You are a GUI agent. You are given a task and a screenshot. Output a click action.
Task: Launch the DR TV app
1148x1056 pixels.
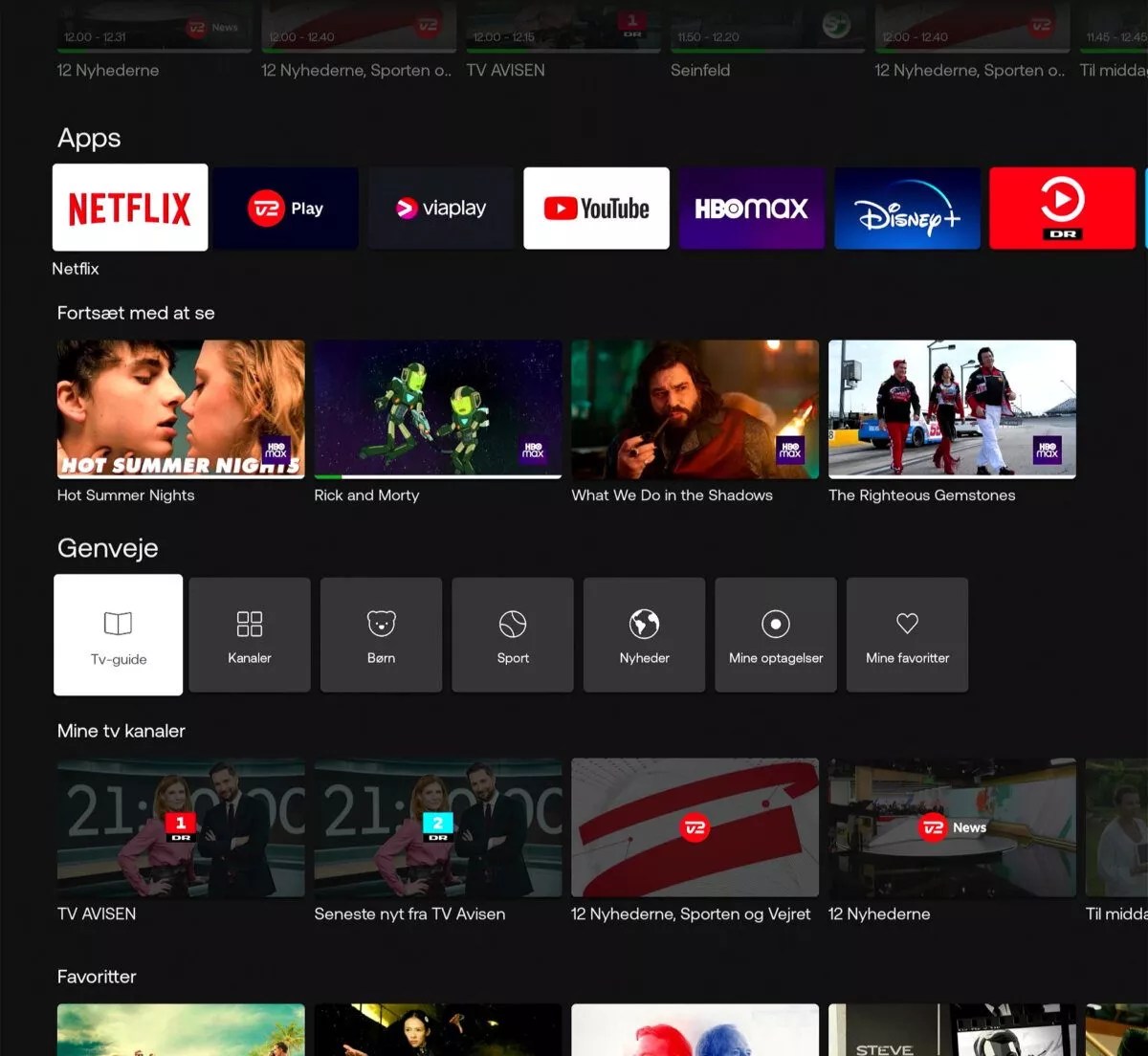coord(1062,208)
